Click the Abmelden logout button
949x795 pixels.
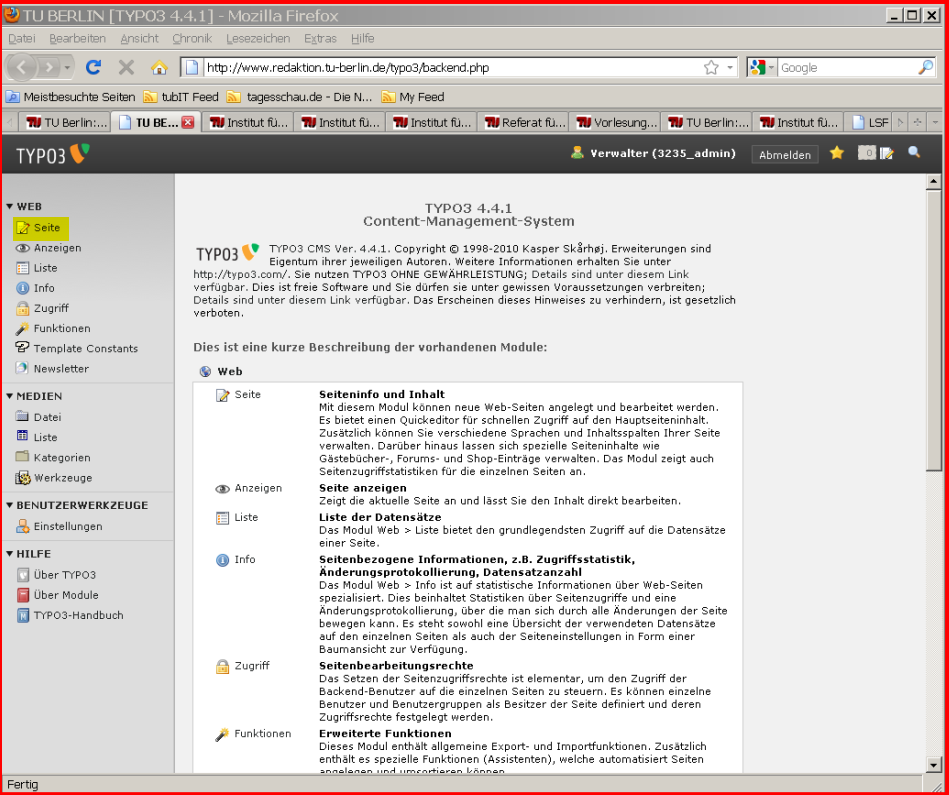[x=785, y=155]
